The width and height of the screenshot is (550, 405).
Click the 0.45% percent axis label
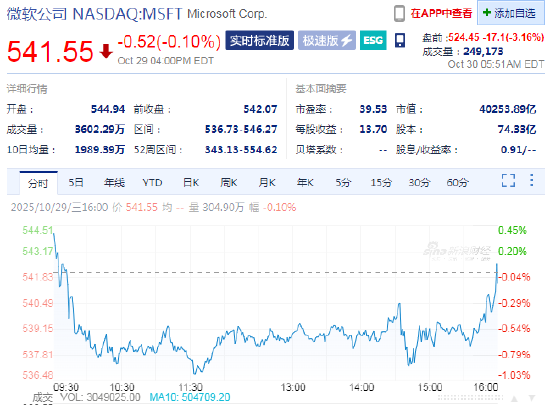pyautogui.click(x=512, y=230)
